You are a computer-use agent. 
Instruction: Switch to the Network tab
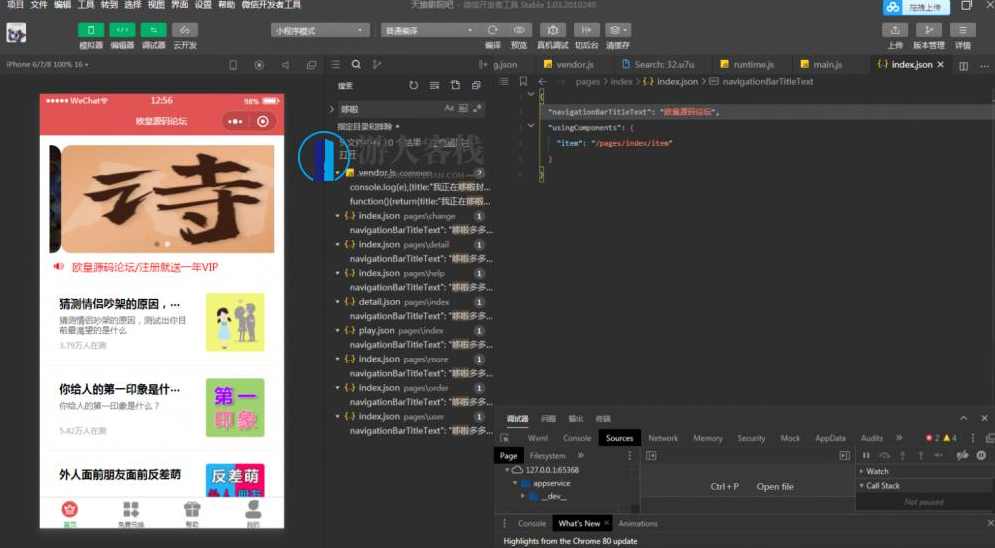[x=662, y=438]
